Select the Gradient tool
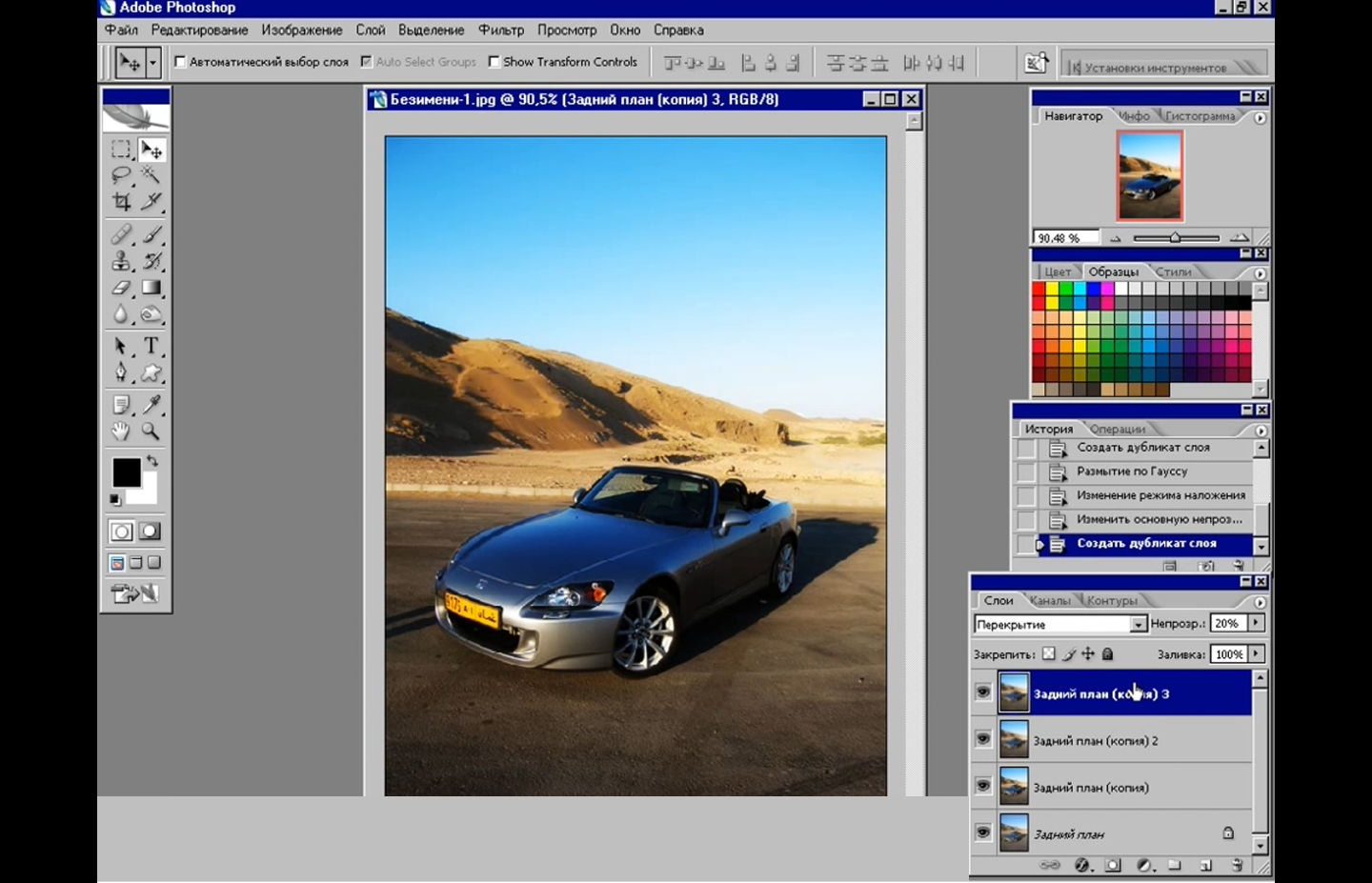This screenshot has width=1372, height=883. point(151,287)
